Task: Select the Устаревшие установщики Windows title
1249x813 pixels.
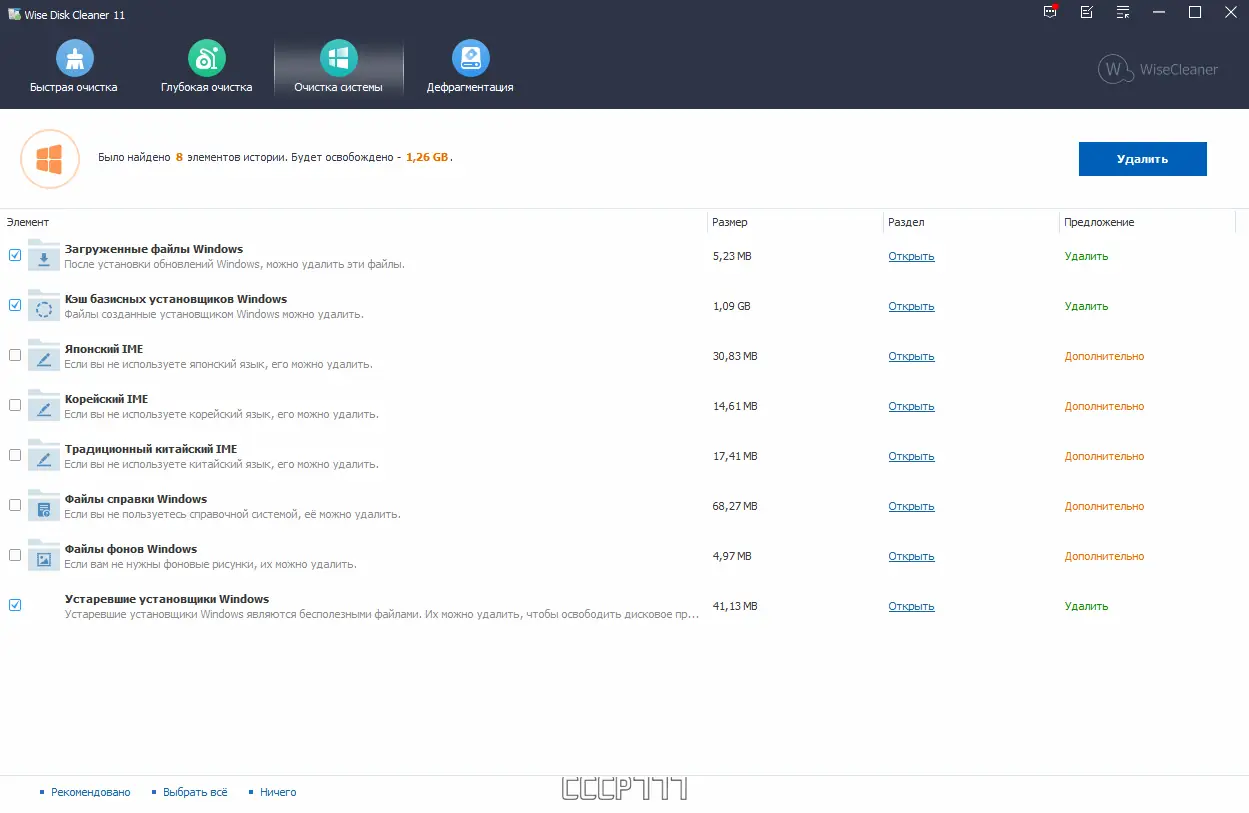Action: (x=167, y=599)
